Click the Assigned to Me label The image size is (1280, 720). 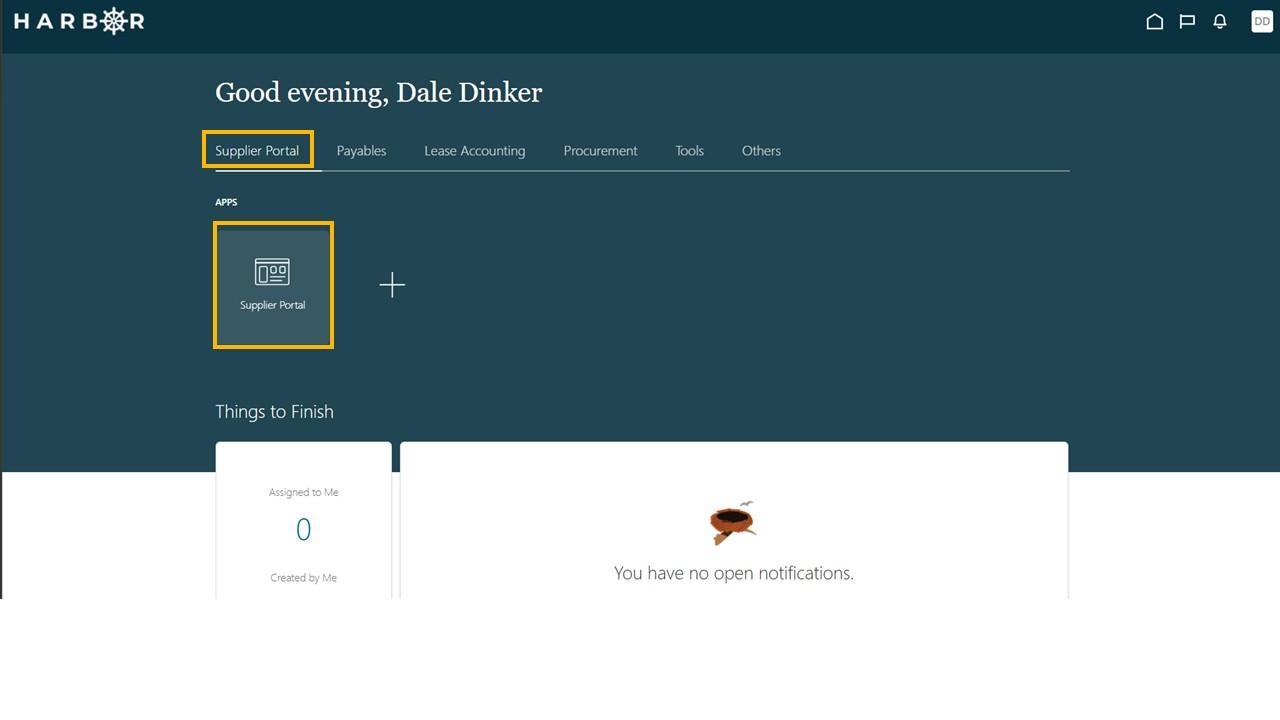[x=303, y=492]
